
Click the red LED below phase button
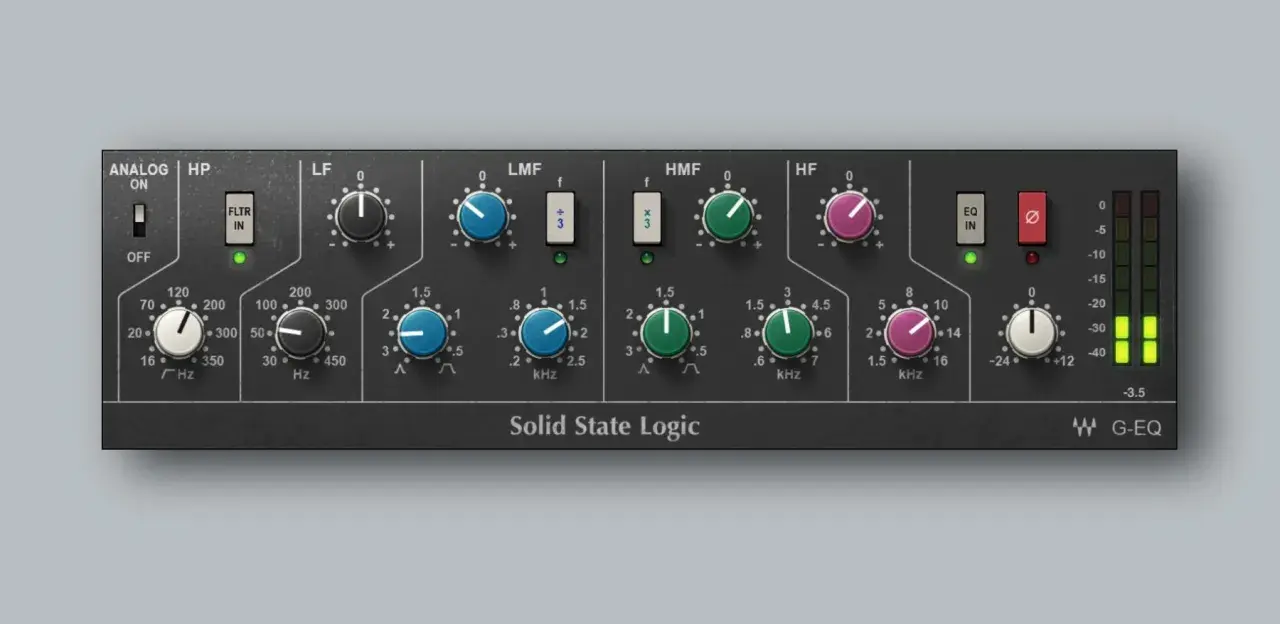(1032, 259)
